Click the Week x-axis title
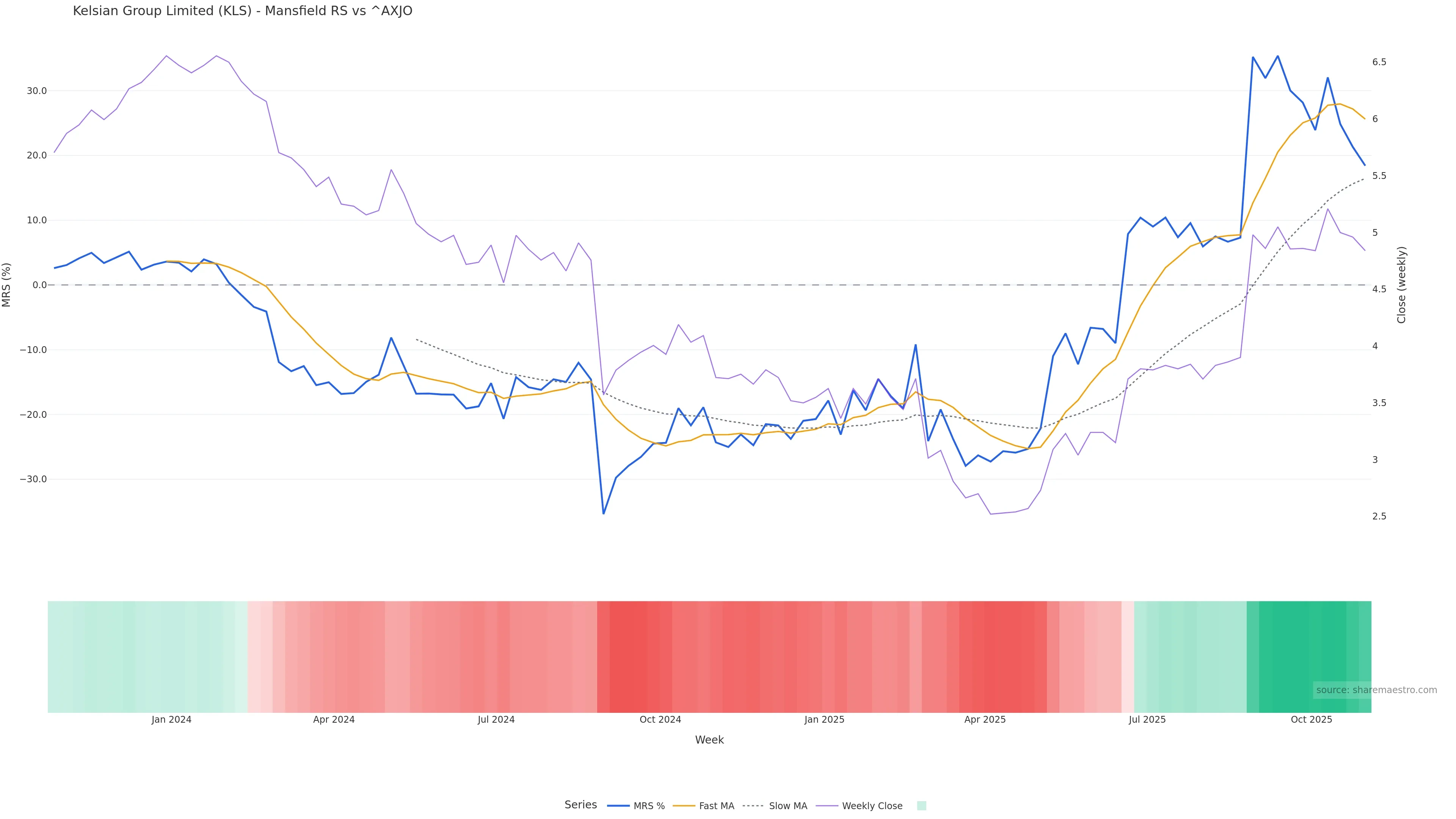The height and width of the screenshot is (819, 1456). tap(709, 741)
